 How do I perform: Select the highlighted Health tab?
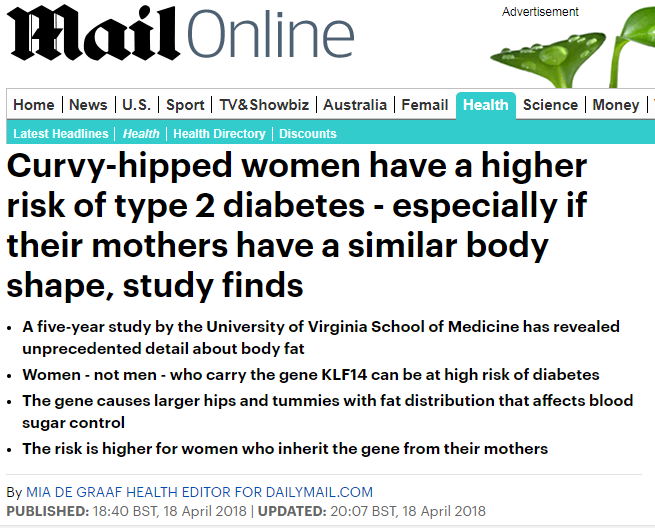click(486, 105)
